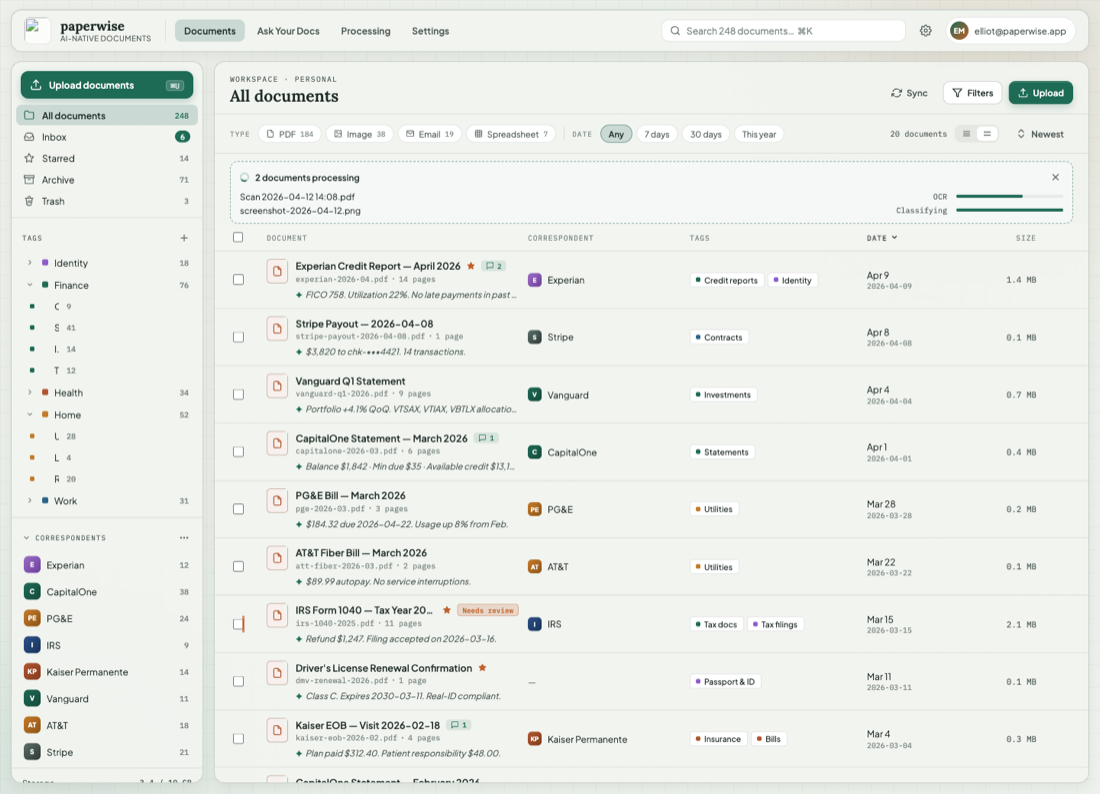Add a new tag with plus icon
This screenshot has width=1100, height=794.
tap(184, 238)
